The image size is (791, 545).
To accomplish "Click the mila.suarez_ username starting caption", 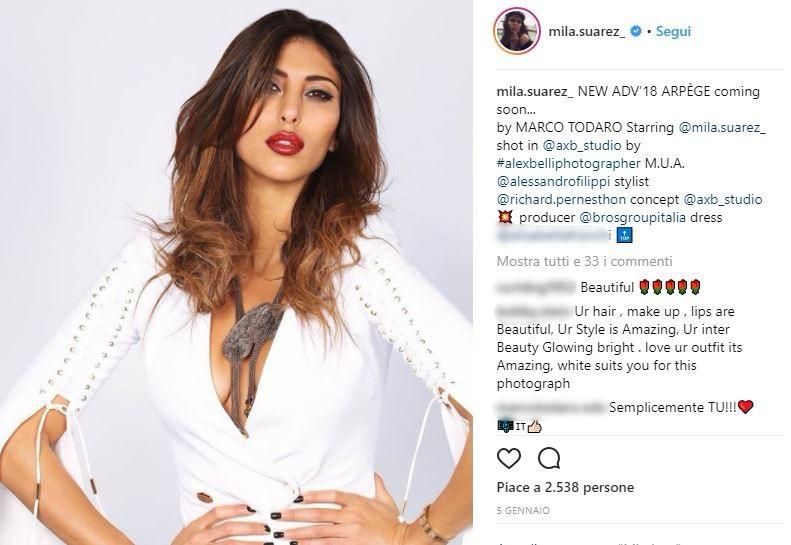I will tap(535, 91).
